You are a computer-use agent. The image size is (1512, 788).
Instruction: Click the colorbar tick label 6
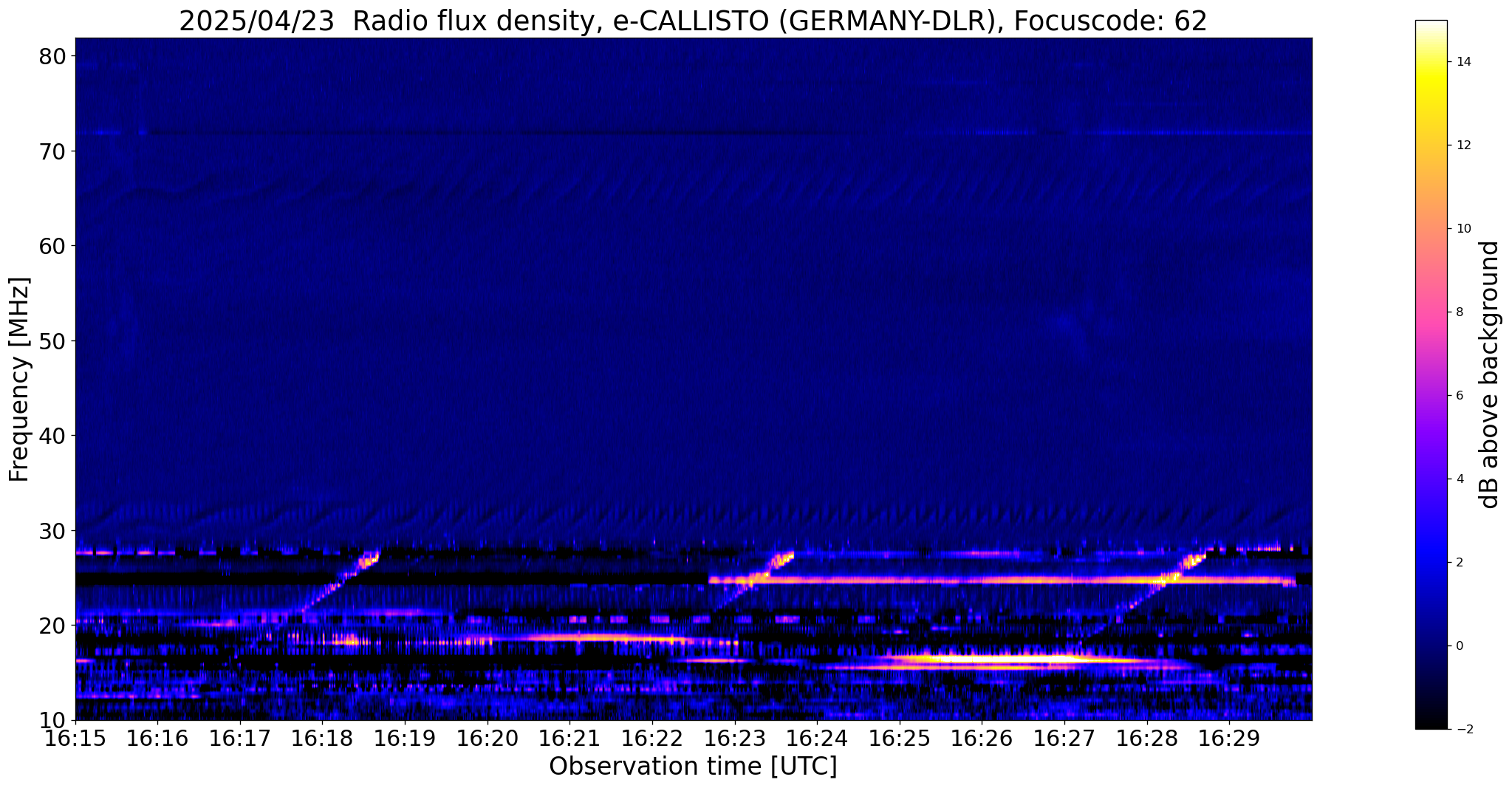[1460, 396]
